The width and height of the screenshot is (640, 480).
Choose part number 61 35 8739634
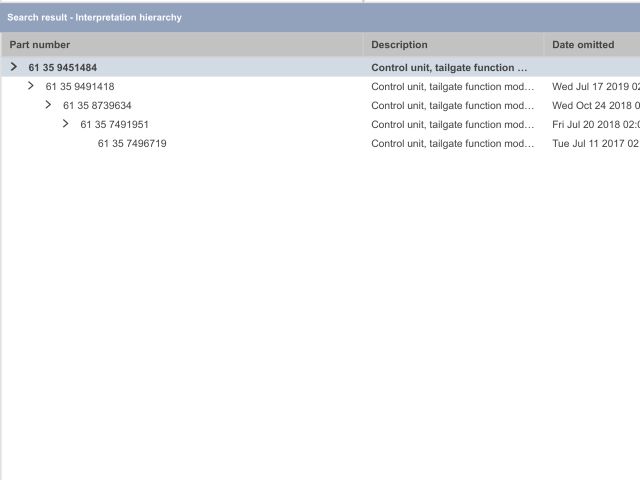97,106
